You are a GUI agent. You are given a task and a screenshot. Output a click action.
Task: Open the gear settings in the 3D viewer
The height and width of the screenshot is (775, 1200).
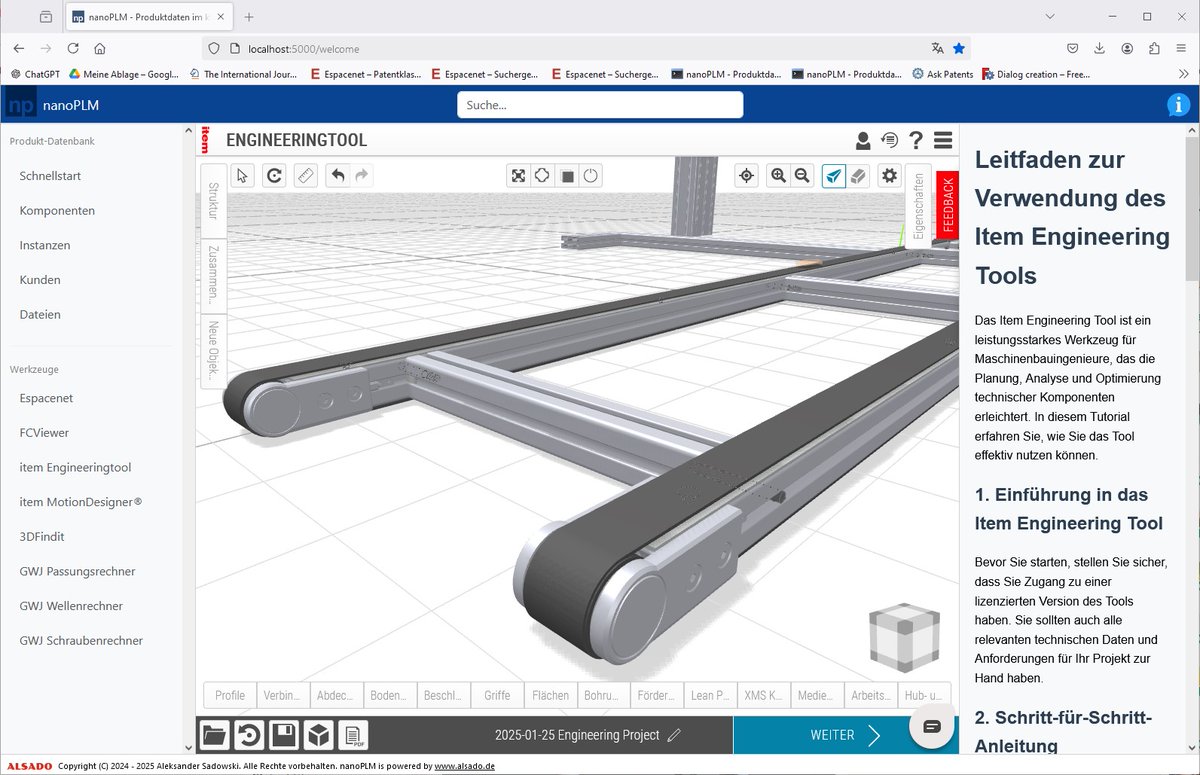(888, 176)
